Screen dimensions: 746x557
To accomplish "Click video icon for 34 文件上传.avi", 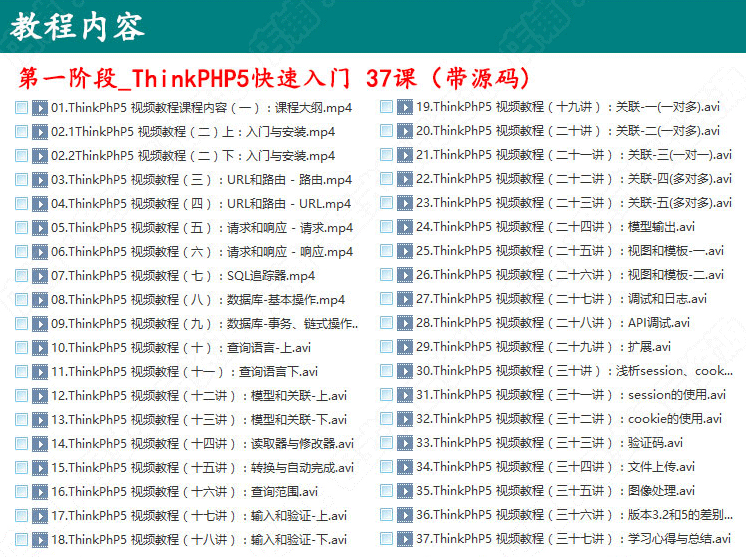I will 405,467.
